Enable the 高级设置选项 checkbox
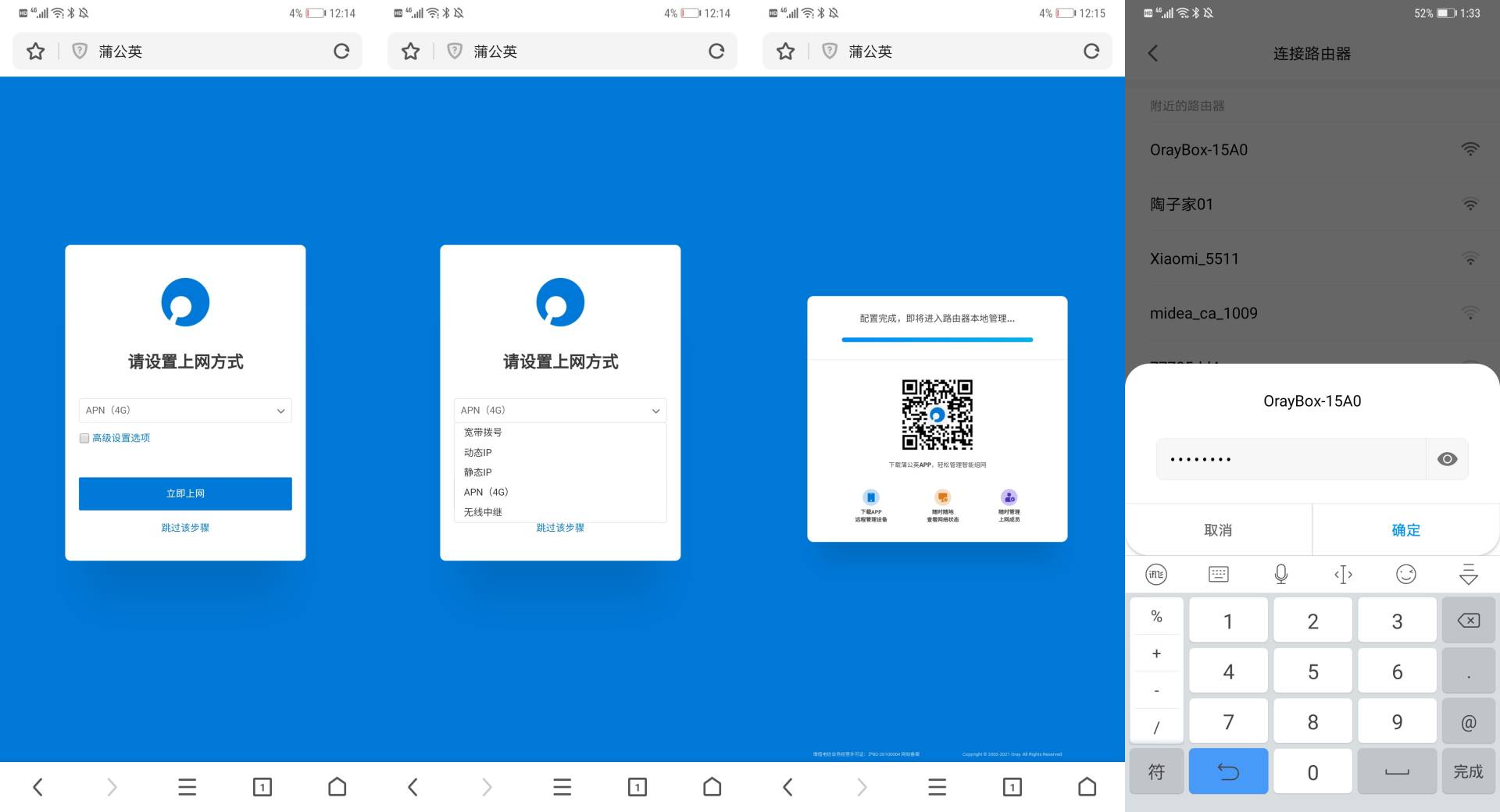 click(x=84, y=438)
